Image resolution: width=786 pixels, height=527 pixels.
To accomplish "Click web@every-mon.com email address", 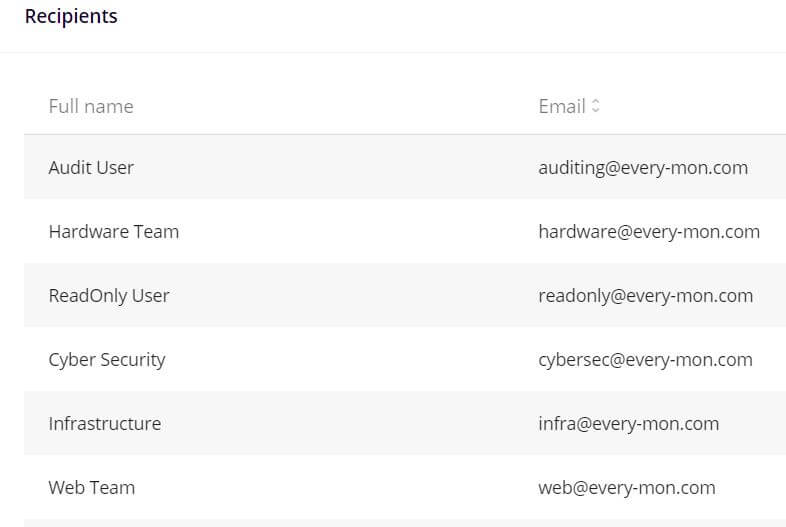I will (x=627, y=488).
